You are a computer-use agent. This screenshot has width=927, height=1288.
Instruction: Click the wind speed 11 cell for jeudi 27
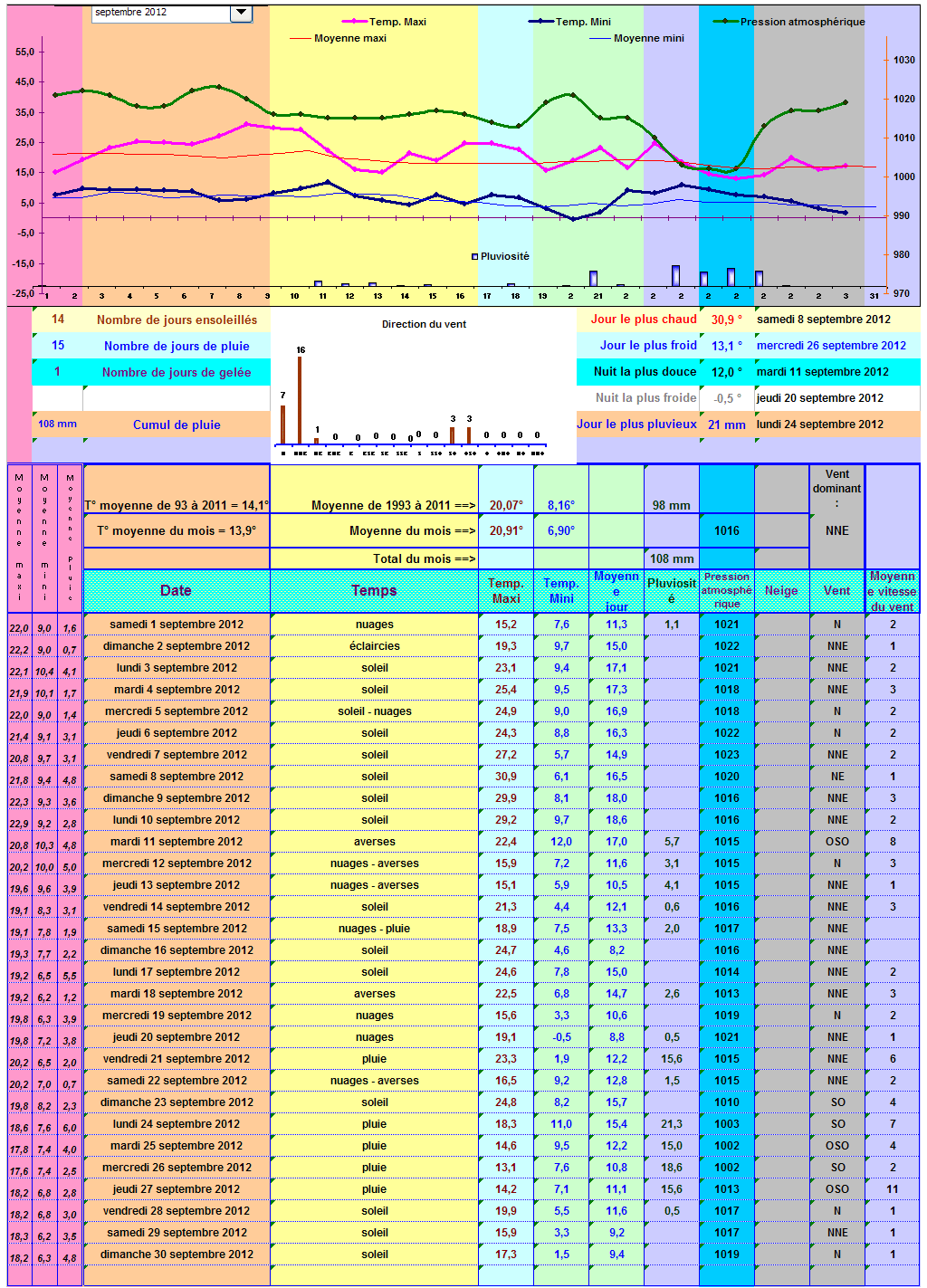[x=893, y=1189]
